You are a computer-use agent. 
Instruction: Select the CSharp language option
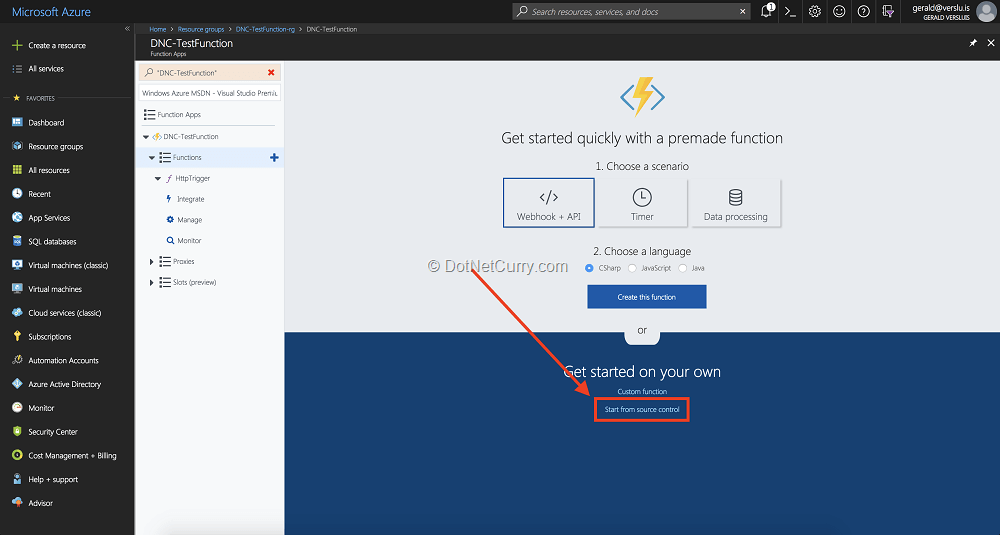589,268
